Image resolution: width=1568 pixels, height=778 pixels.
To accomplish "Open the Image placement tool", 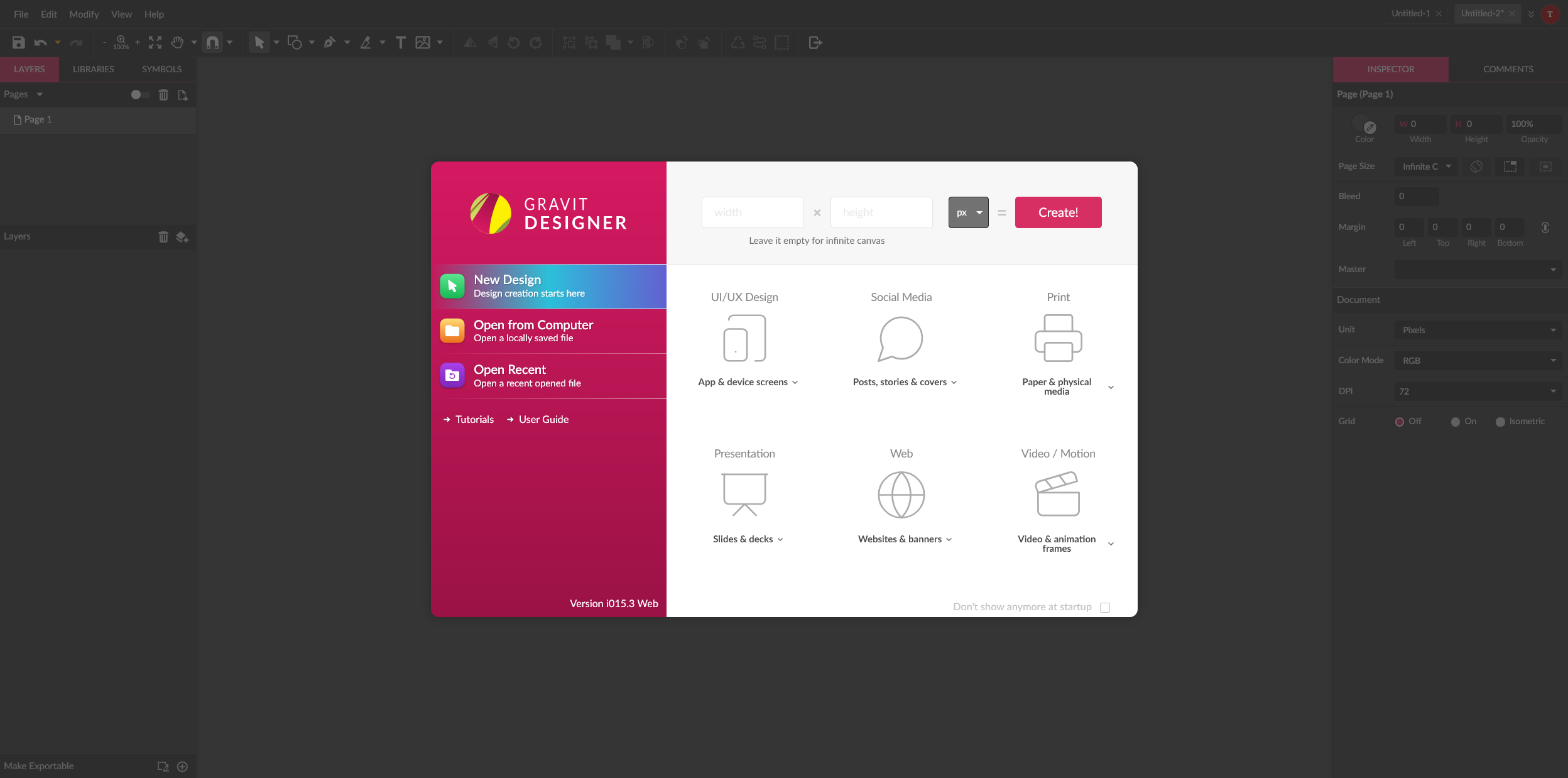I will [424, 42].
